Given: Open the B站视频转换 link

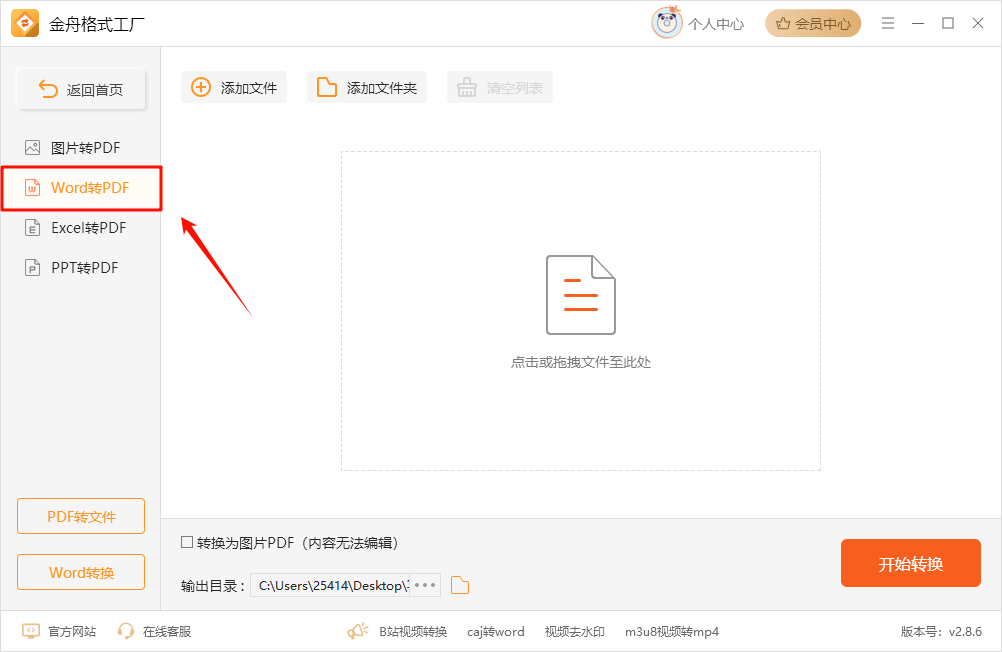Looking at the screenshot, I should [413, 632].
